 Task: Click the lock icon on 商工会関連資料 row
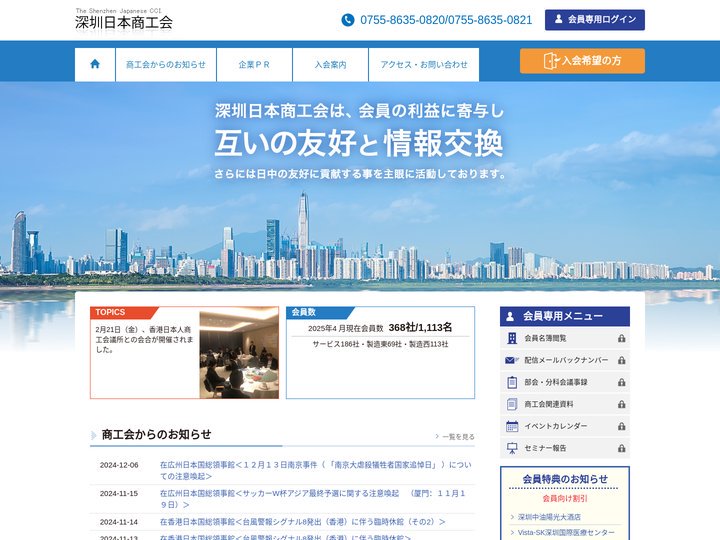click(x=622, y=404)
